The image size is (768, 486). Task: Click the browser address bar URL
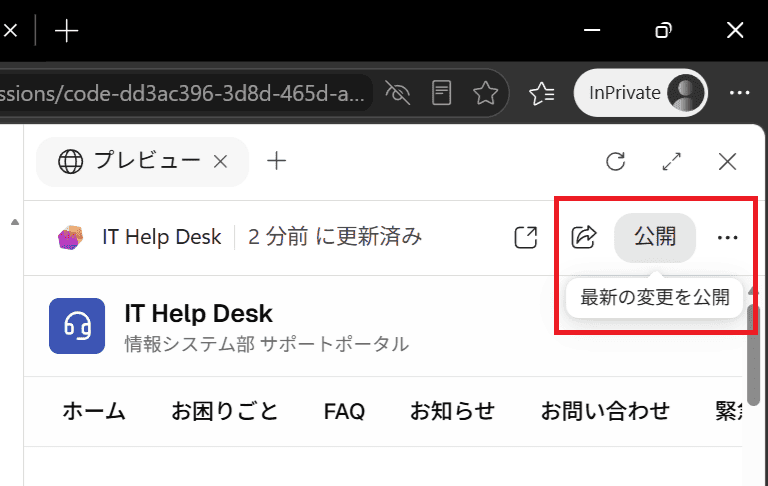[182, 93]
